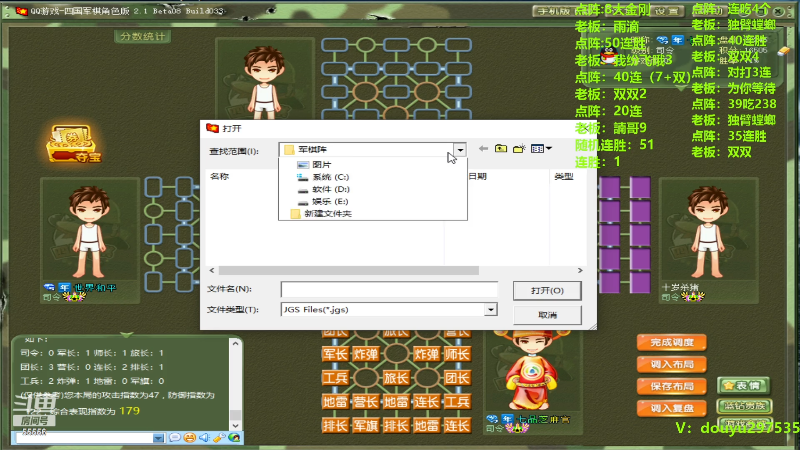Select the 炸弹 piece beside 师长
This screenshot has width=800, height=450.
427,354
